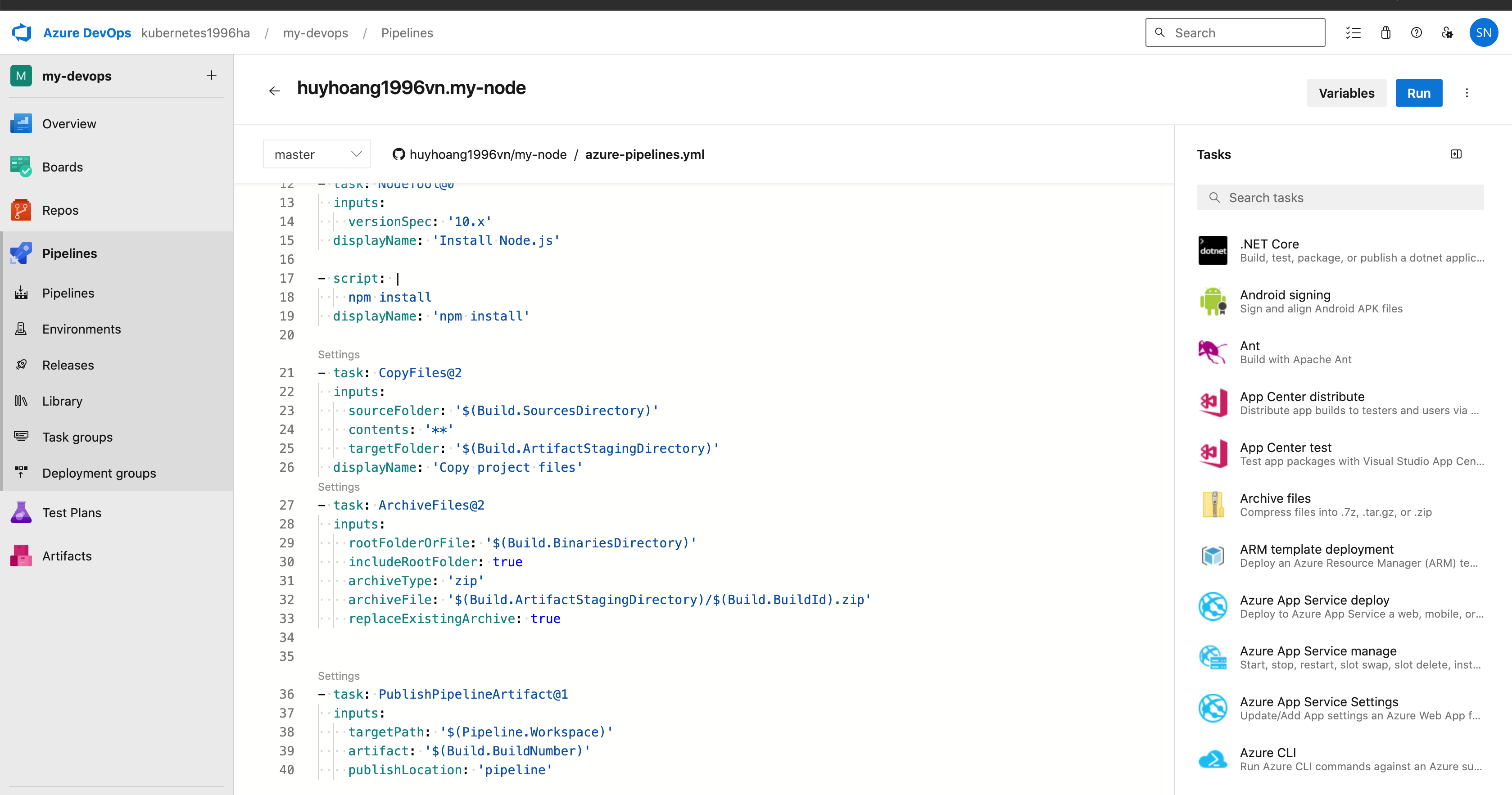This screenshot has width=1512, height=795.
Task: Open the SN account avatar
Action: point(1483,33)
